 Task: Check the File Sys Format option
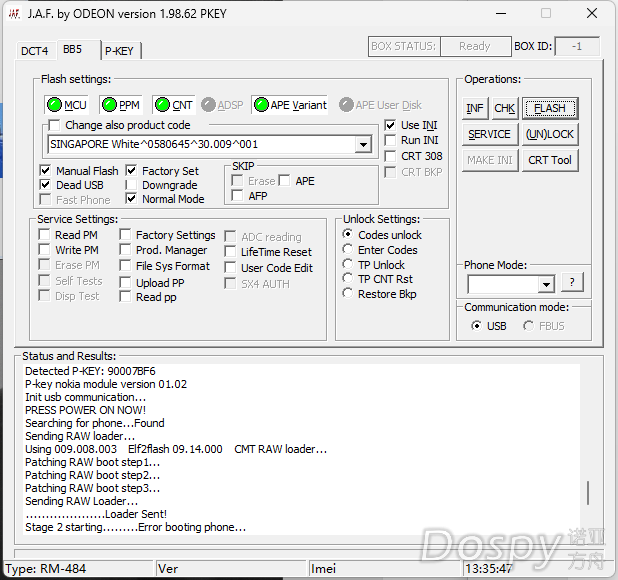tap(125, 266)
